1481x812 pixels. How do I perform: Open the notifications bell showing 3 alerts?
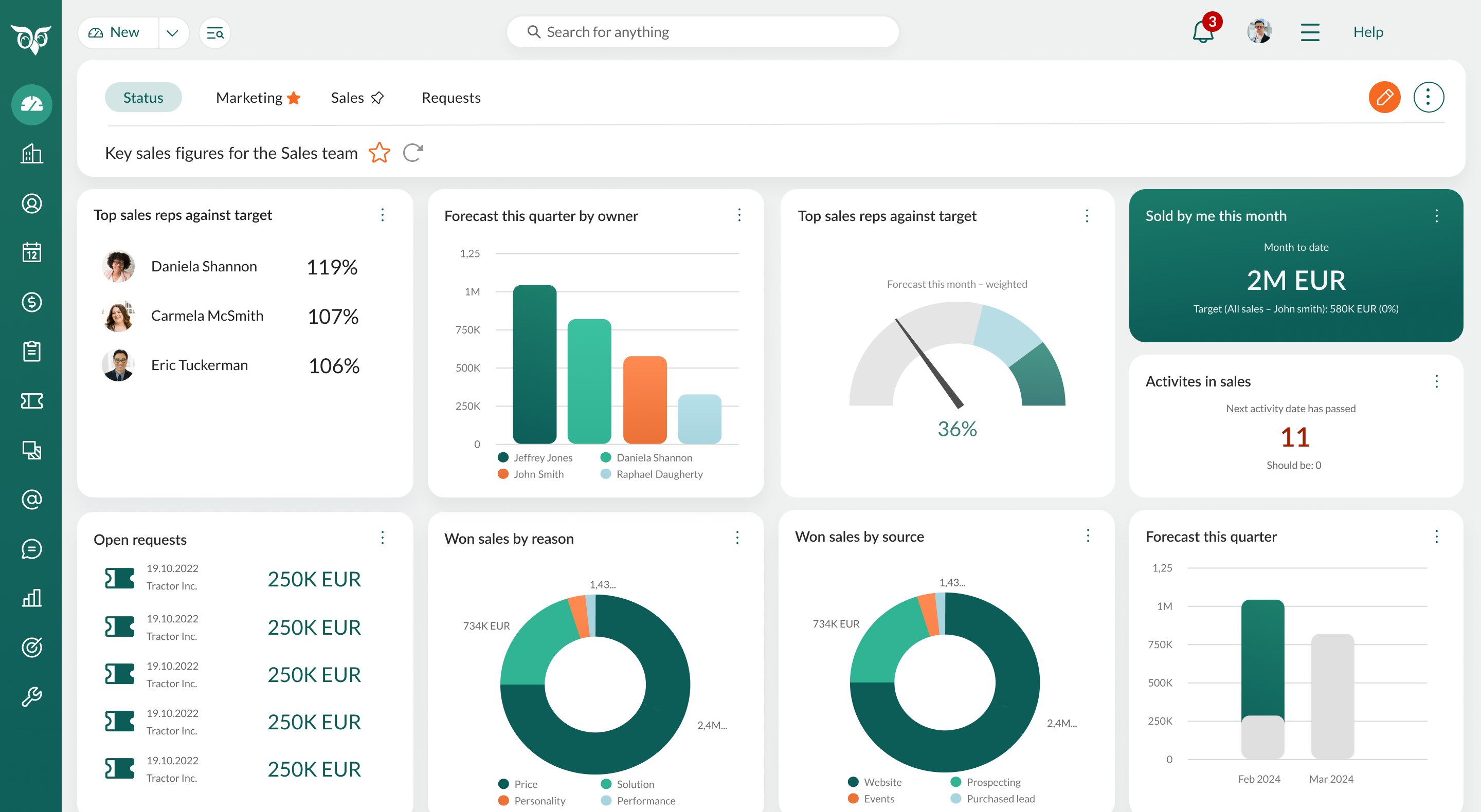[x=1202, y=33]
